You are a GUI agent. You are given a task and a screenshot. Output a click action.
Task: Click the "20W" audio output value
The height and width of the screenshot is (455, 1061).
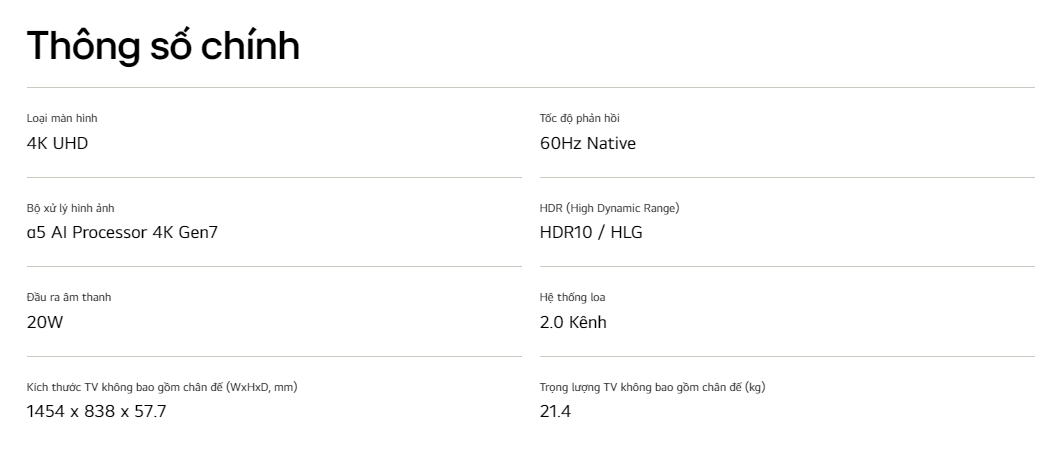(45, 322)
